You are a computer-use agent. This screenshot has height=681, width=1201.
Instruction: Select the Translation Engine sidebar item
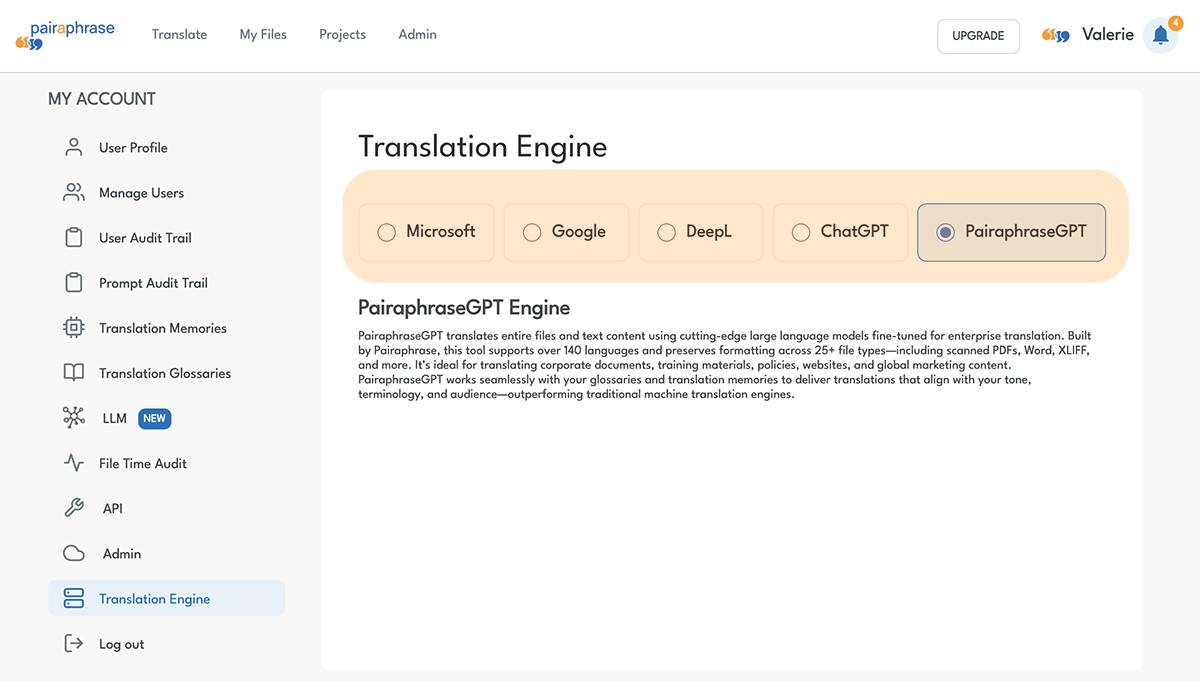[x=167, y=599]
